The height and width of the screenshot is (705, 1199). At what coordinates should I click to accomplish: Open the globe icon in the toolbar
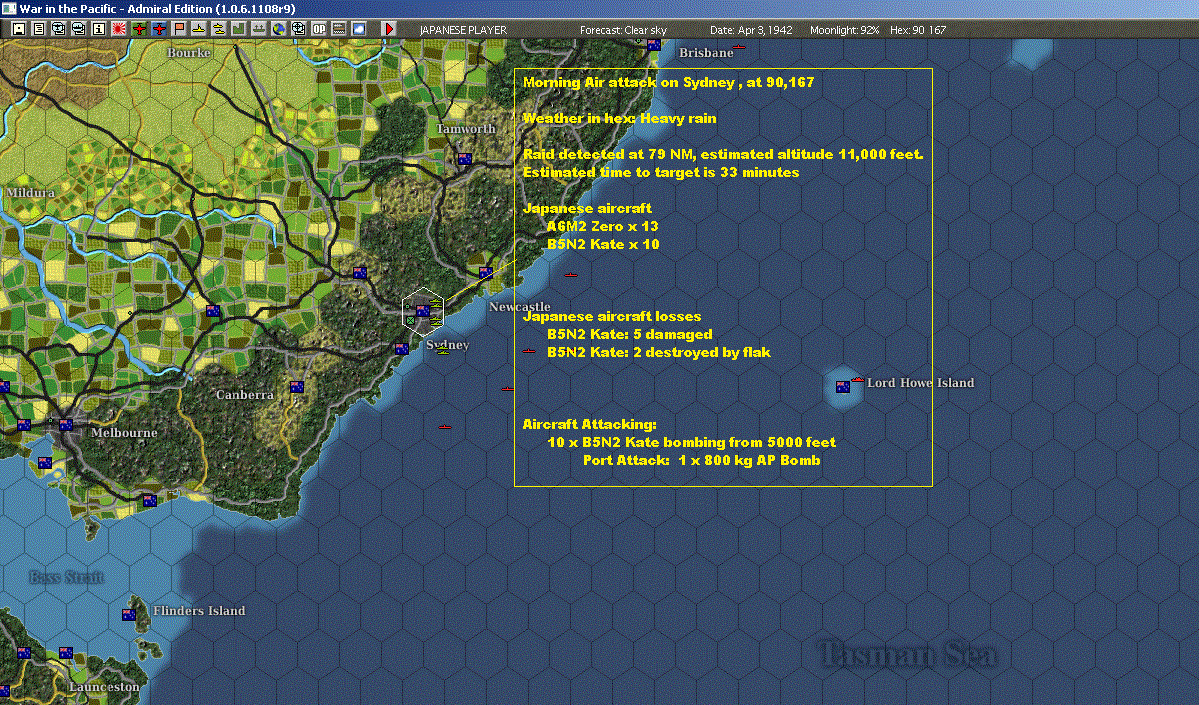[x=278, y=29]
